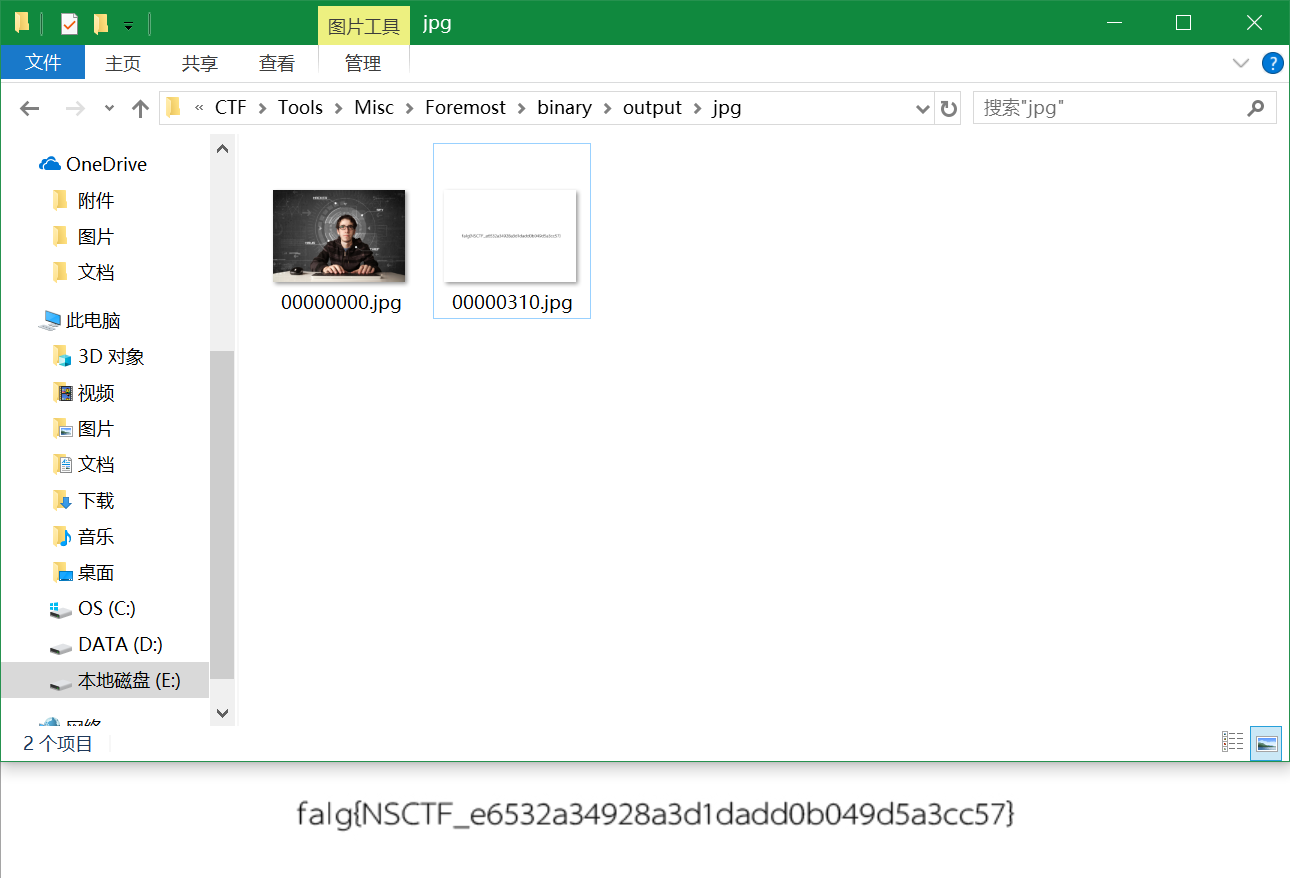Click the up arrow to go to parent folder
Image resolution: width=1290 pixels, height=878 pixels.
pos(139,108)
